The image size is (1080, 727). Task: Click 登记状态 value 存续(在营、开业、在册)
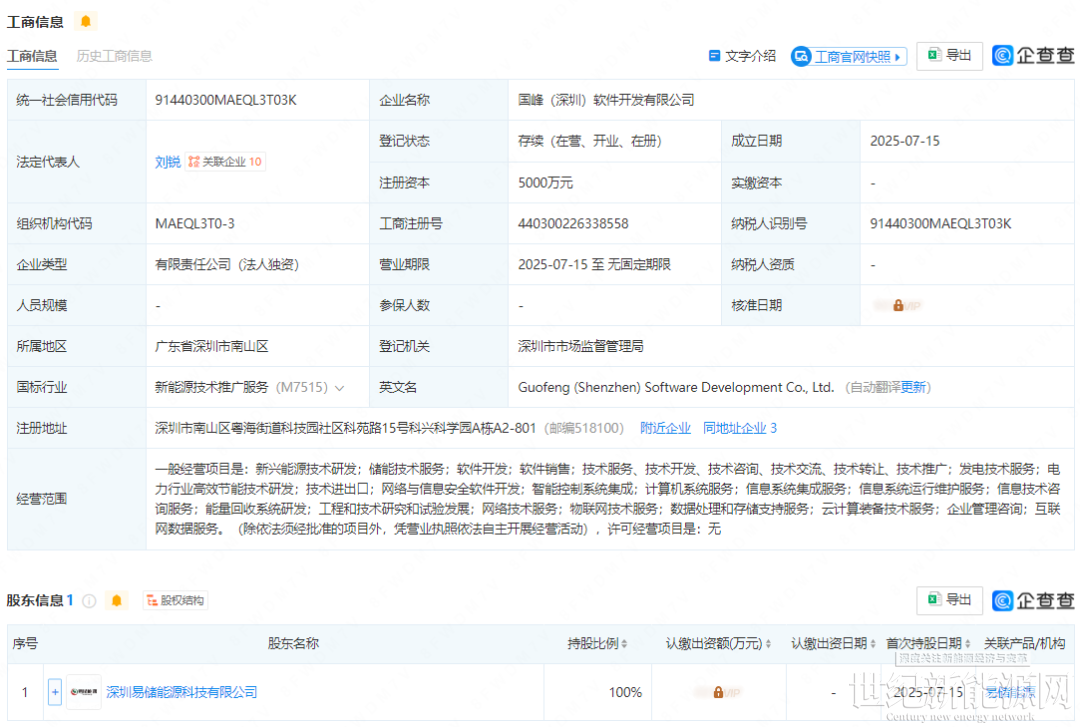[x=590, y=141]
